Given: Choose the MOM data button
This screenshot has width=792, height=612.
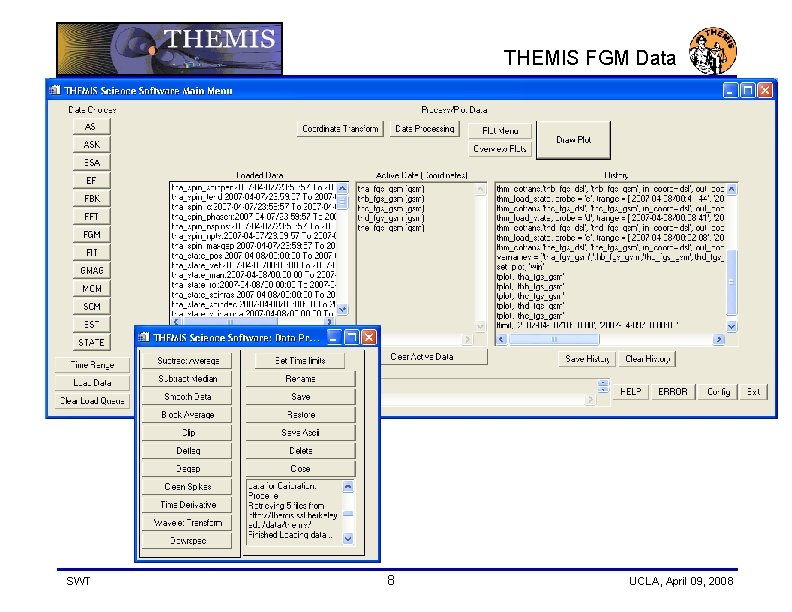Looking at the screenshot, I should coord(91,288).
